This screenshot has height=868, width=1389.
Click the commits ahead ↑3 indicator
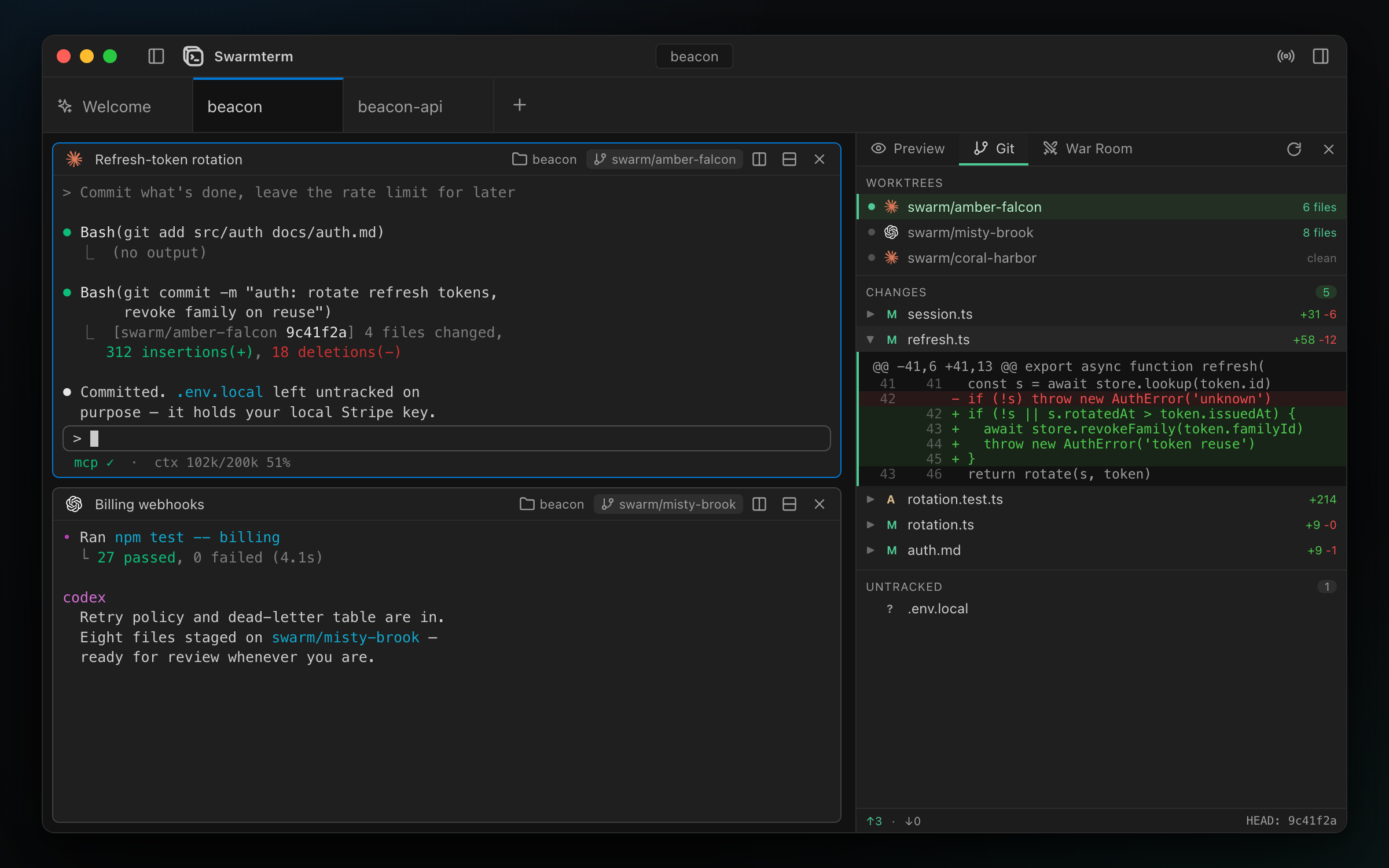point(874,821)
